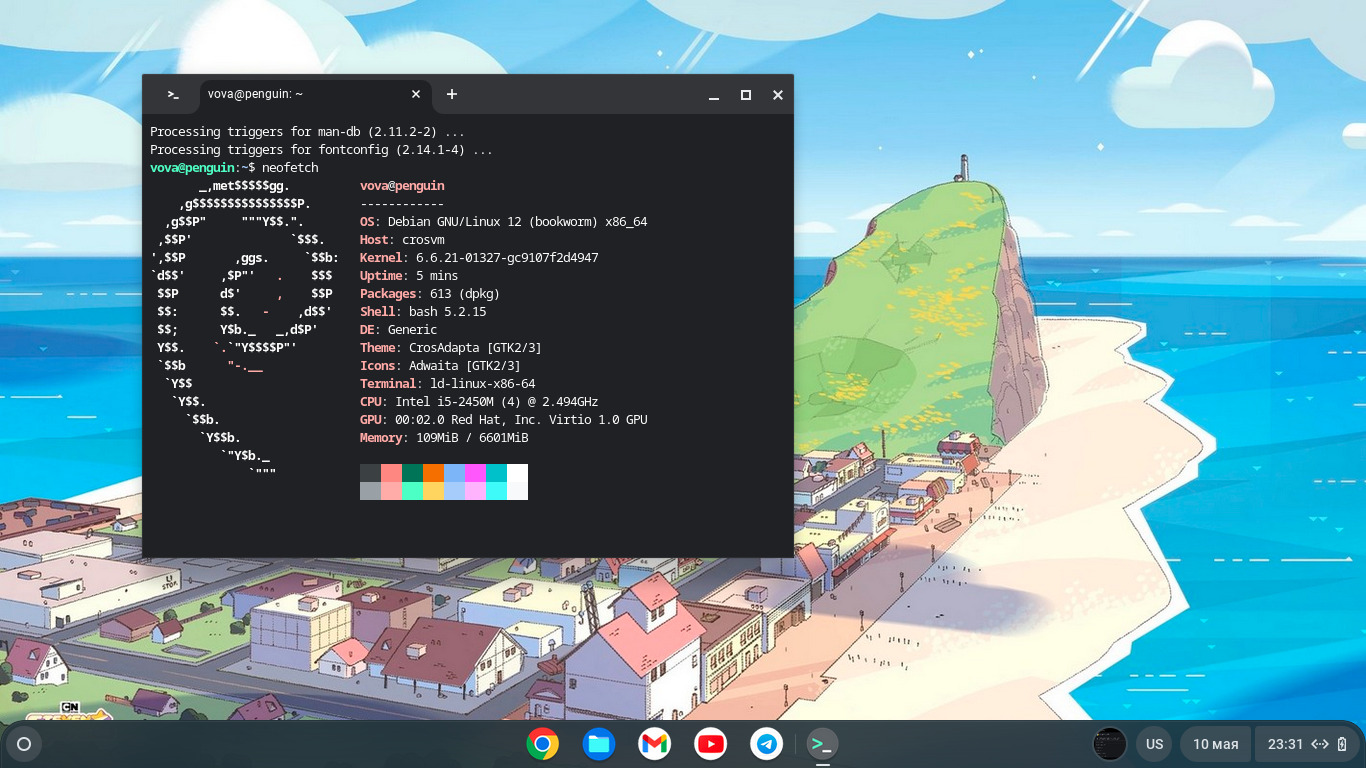Click the battery charging icon in tray
Viewport: 1366px width, 768px height.
pyautogui.click(x=1342, y=744)
